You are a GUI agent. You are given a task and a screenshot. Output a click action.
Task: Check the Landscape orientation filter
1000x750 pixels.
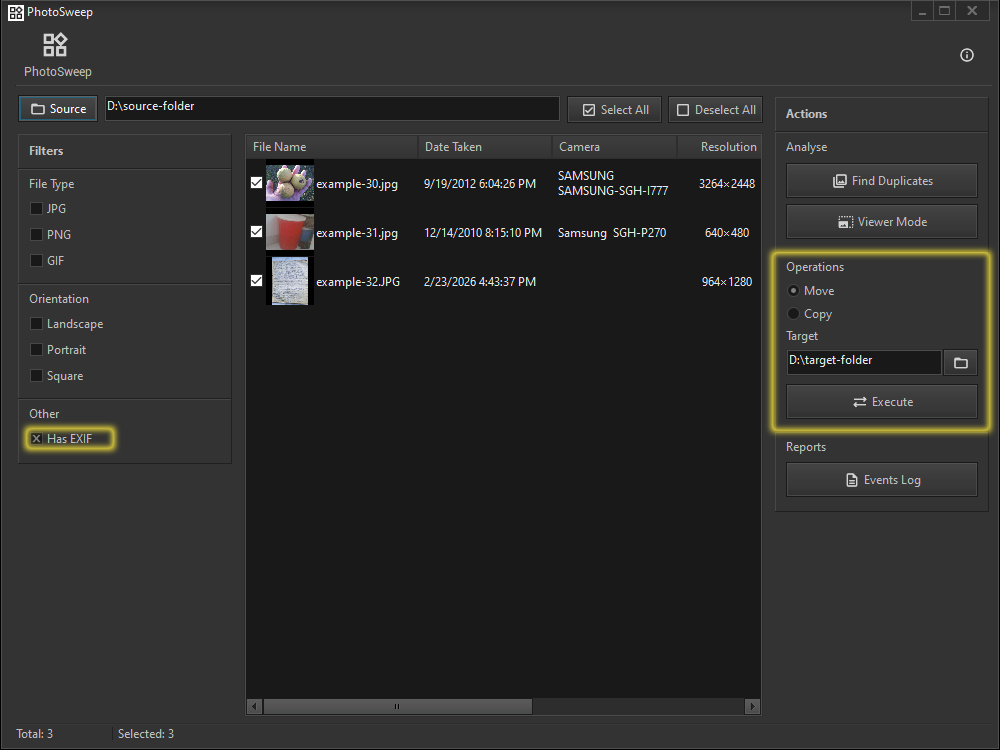click(x=37, y=323)
